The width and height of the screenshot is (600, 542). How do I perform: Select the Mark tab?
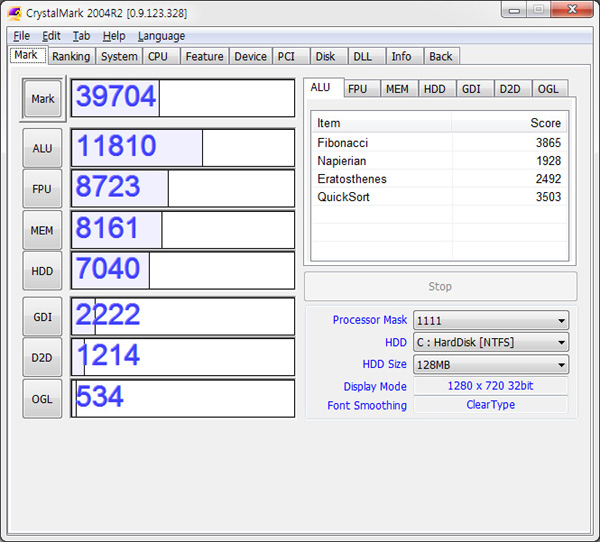(28, 55)
